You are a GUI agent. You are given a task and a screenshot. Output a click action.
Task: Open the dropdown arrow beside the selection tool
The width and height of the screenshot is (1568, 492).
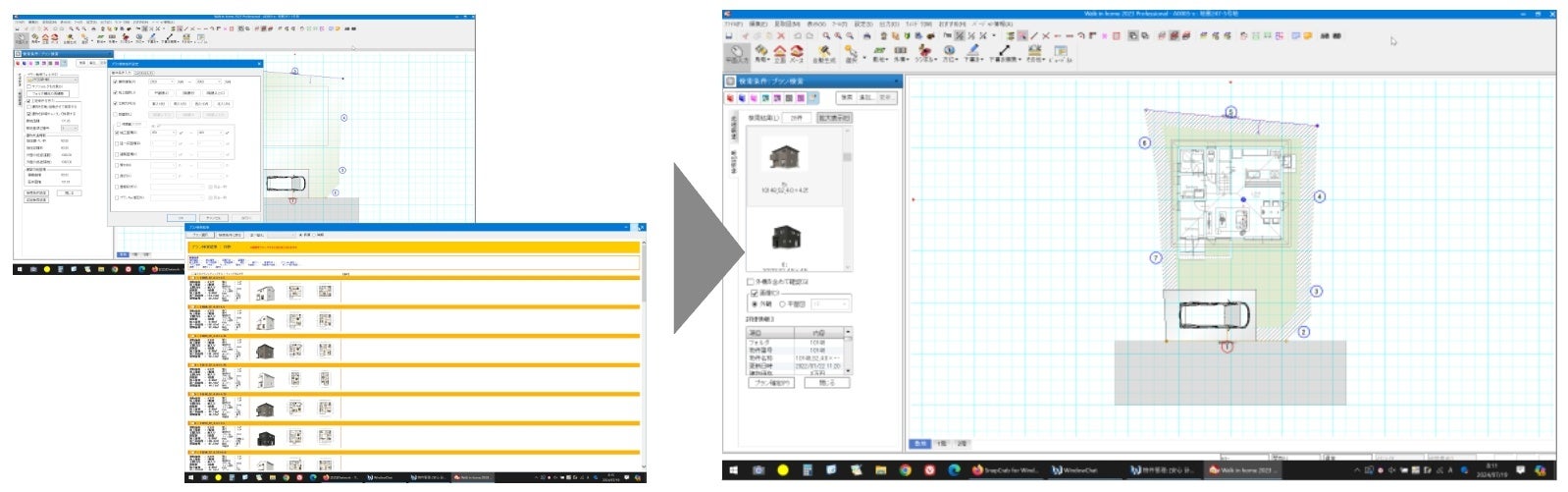tap(864, 58)
